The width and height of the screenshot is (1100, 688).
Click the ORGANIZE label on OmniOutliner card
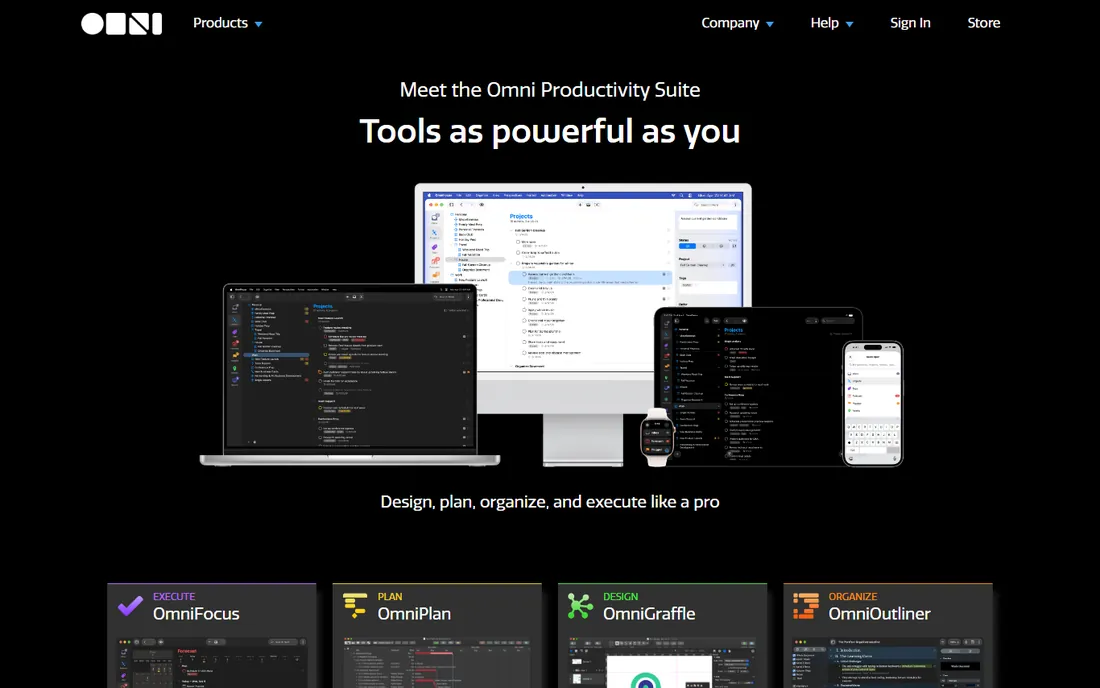tap(852, 597)
